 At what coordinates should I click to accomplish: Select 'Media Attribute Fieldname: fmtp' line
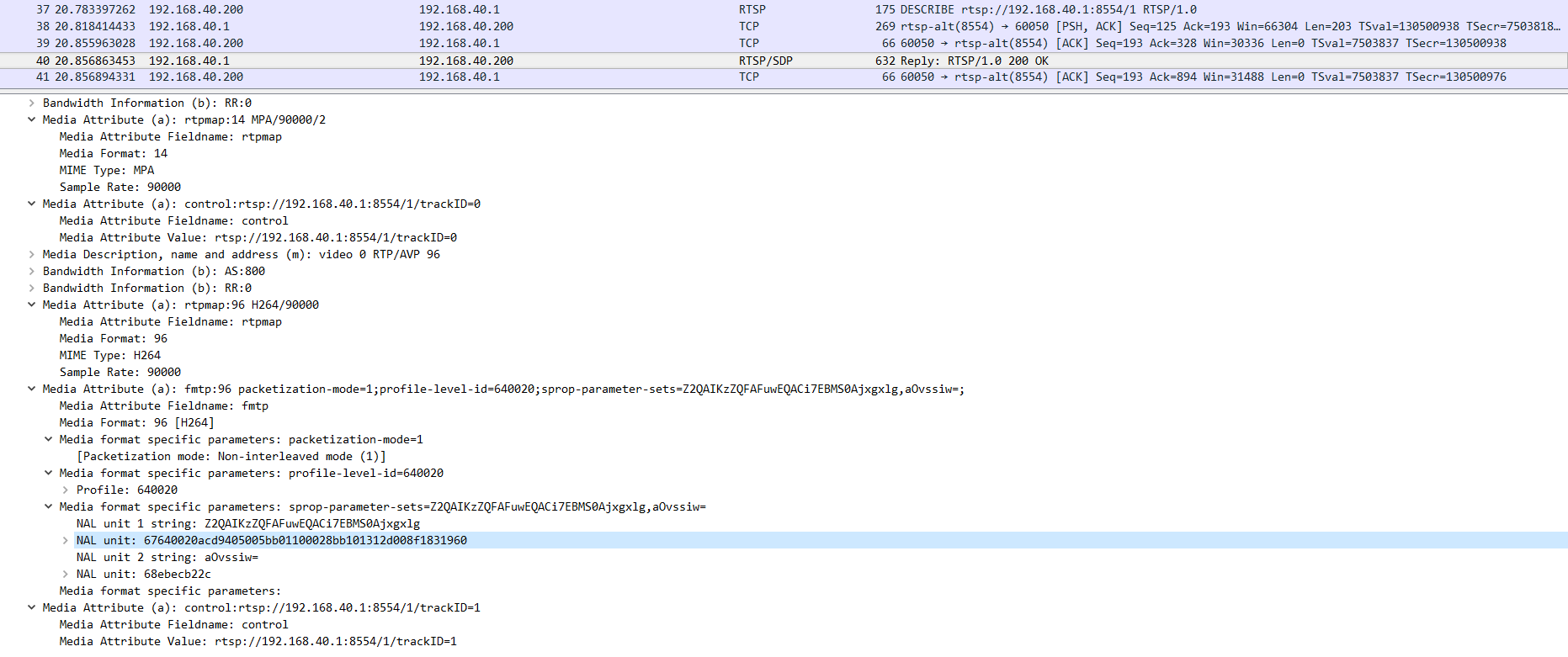click(164, 405)
